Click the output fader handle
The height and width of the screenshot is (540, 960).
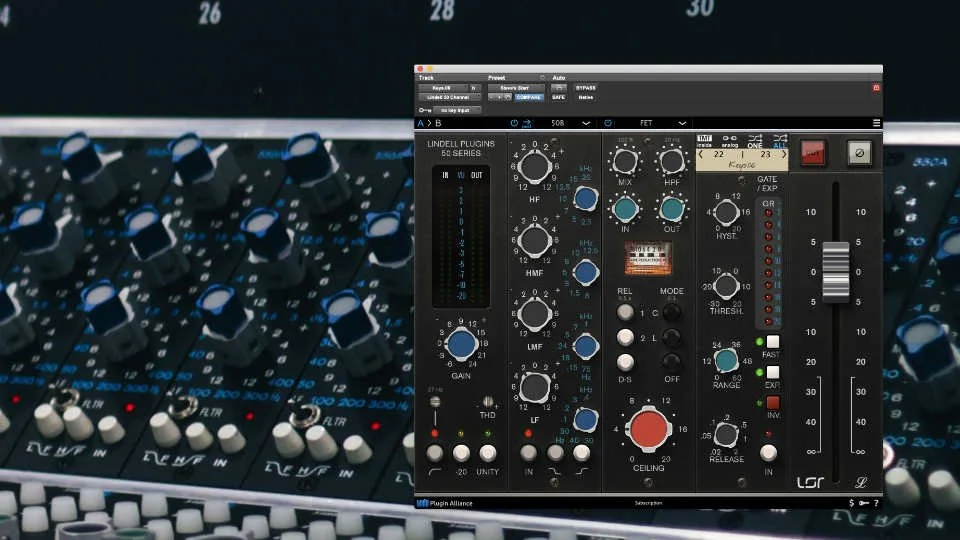(x=836, y=272)
